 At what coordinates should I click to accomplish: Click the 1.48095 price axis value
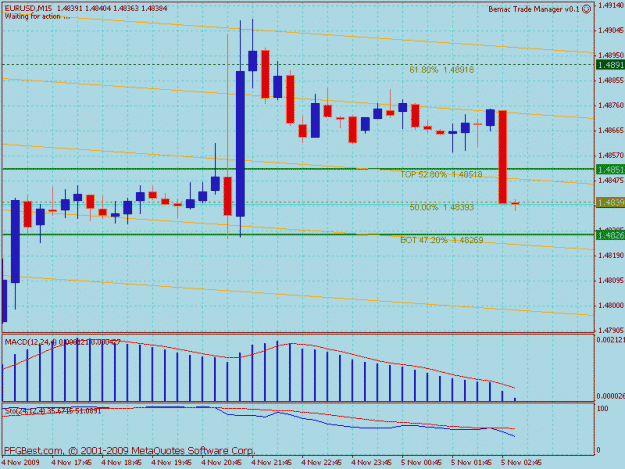[611, 281]
